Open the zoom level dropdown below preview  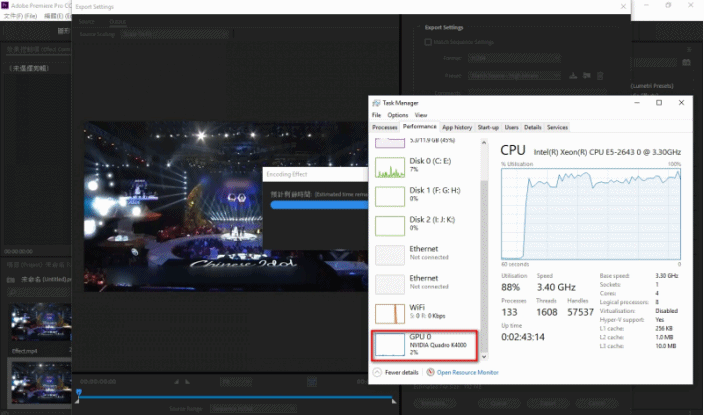[x=236, y=382]
